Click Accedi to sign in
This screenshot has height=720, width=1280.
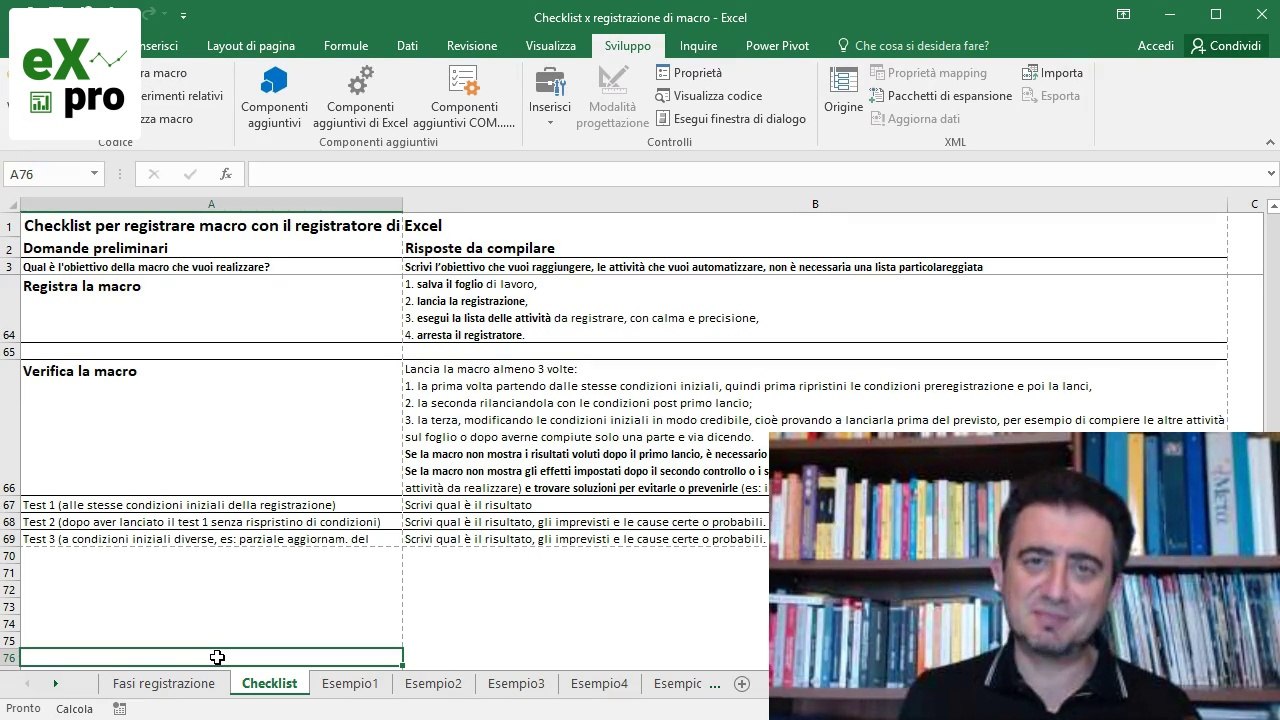pos(1156,46)
